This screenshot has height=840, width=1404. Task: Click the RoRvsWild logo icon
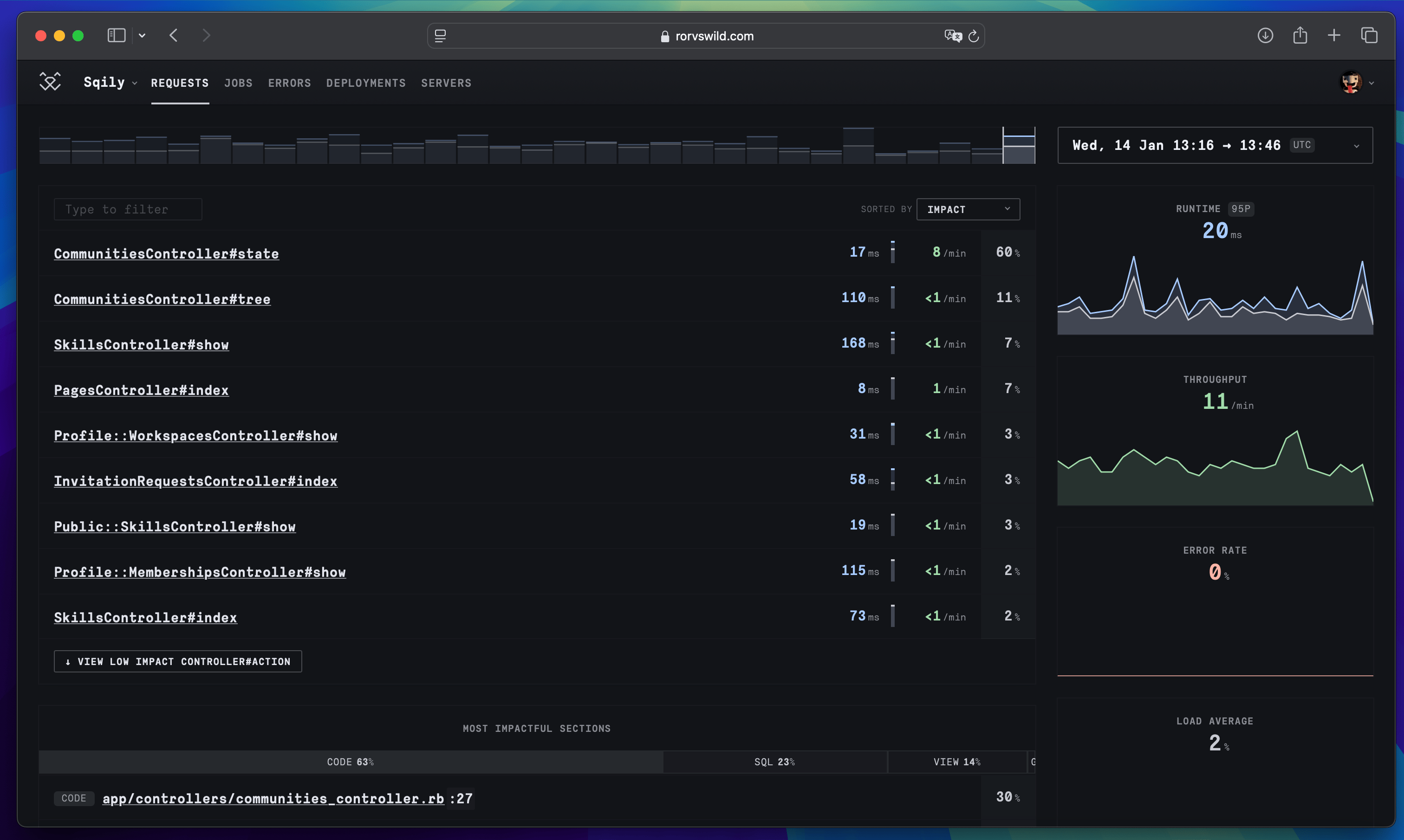50,82
